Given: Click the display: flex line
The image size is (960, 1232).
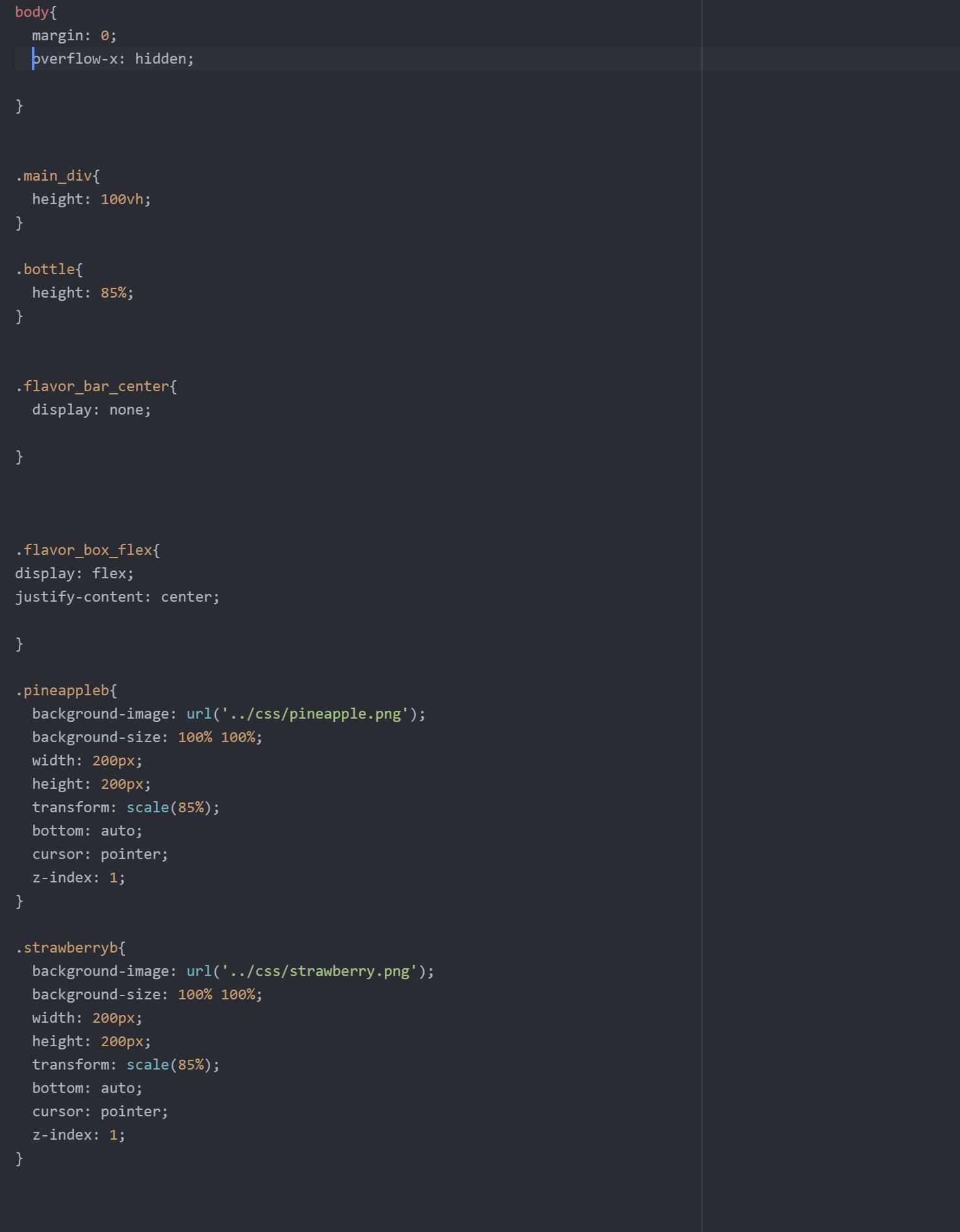Looking at the screenshot, I should point(75,573).
